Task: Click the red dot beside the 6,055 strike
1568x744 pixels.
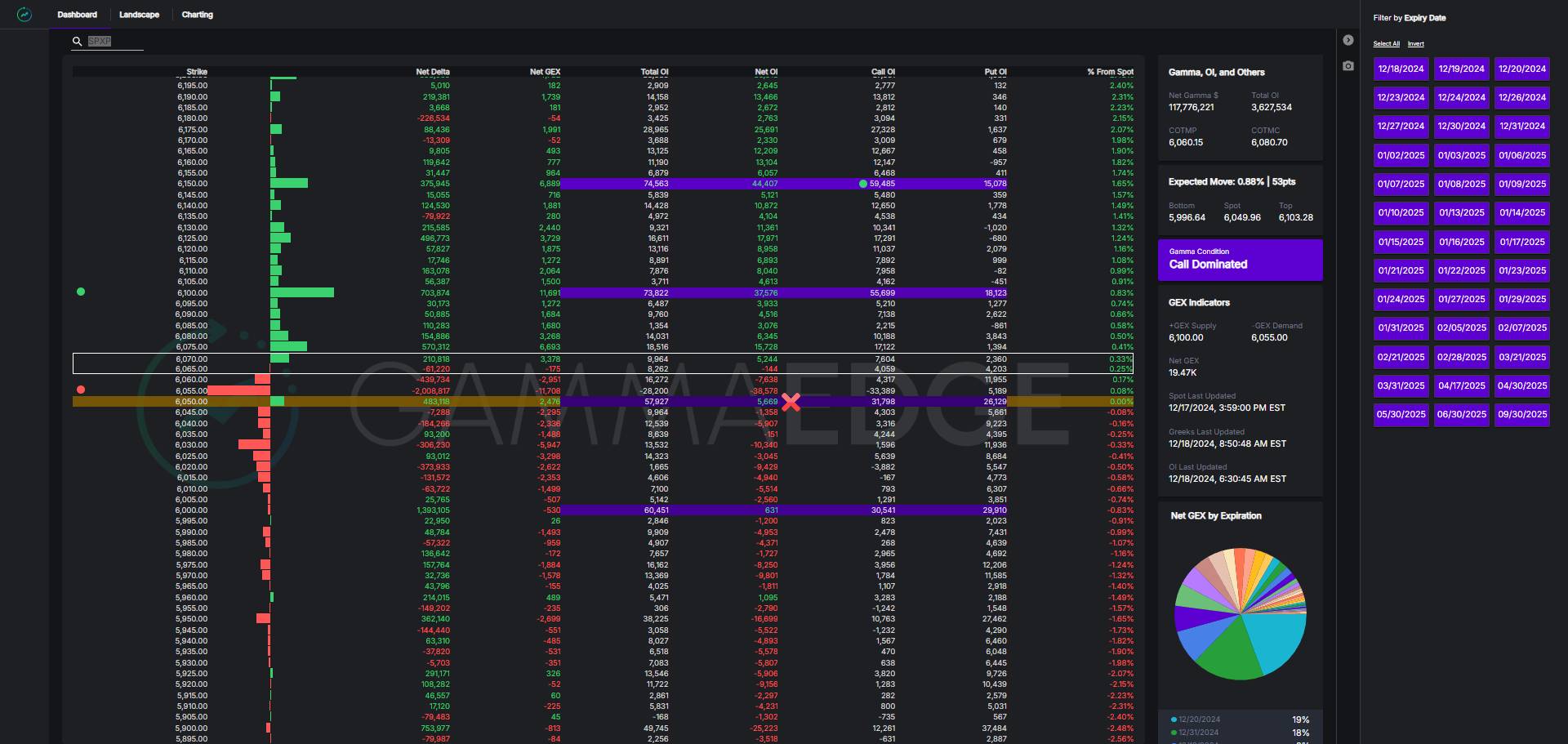Action: [x=81, y=390]
